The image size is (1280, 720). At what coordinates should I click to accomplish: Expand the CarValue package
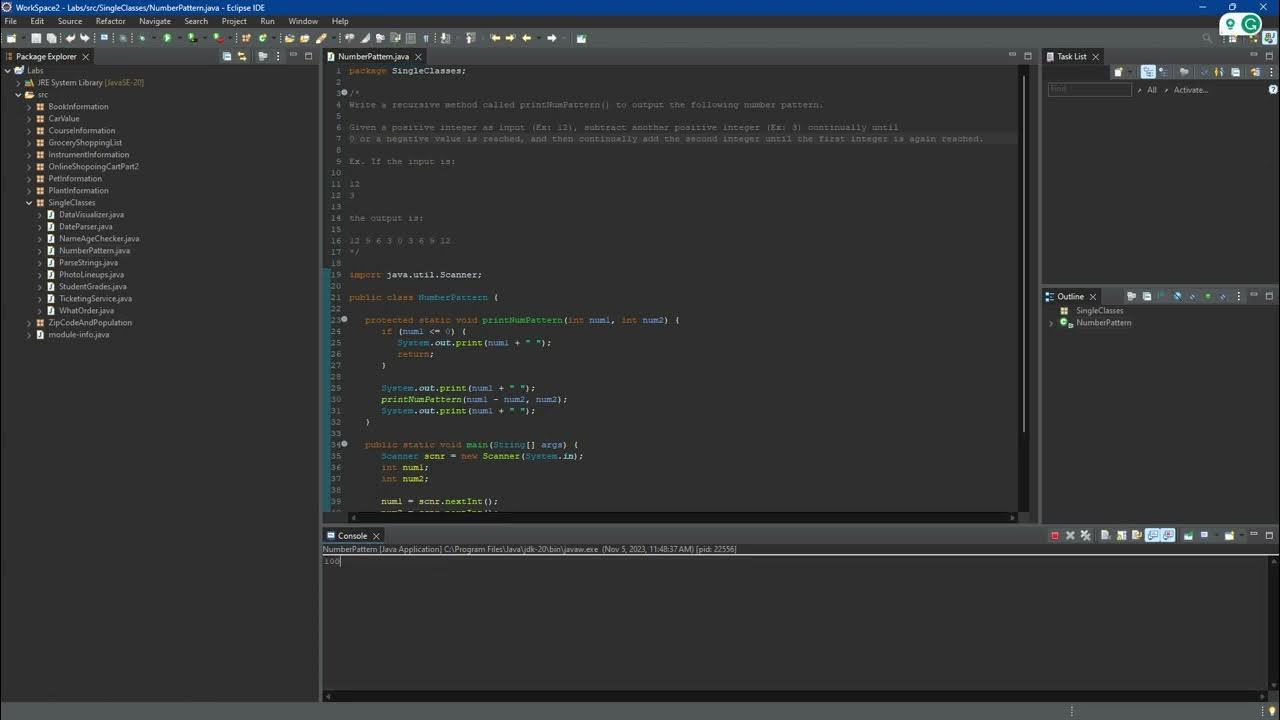(x=29, y=119)
